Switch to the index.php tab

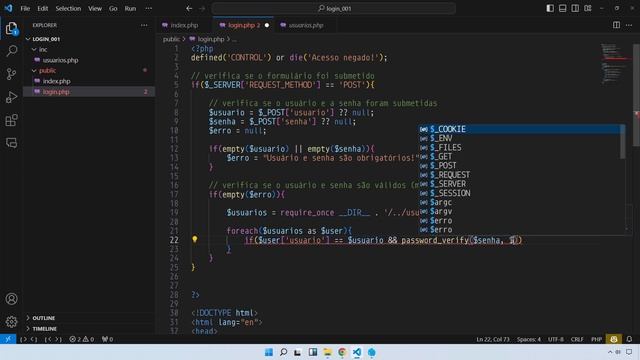pyautogui.click(x=184, y=25)
